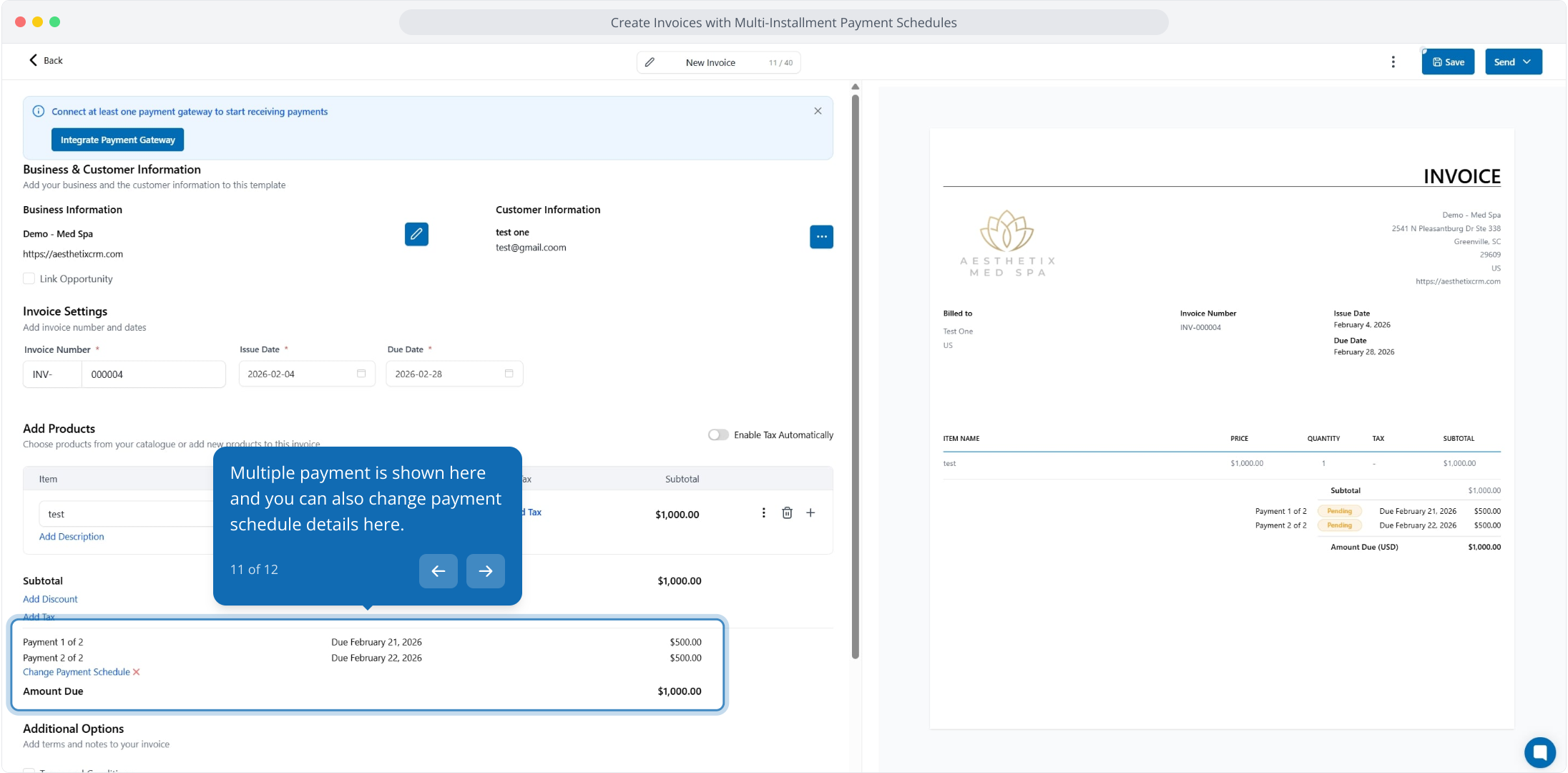
Task: Add new product row with plus icon
Action: (810, 513)
